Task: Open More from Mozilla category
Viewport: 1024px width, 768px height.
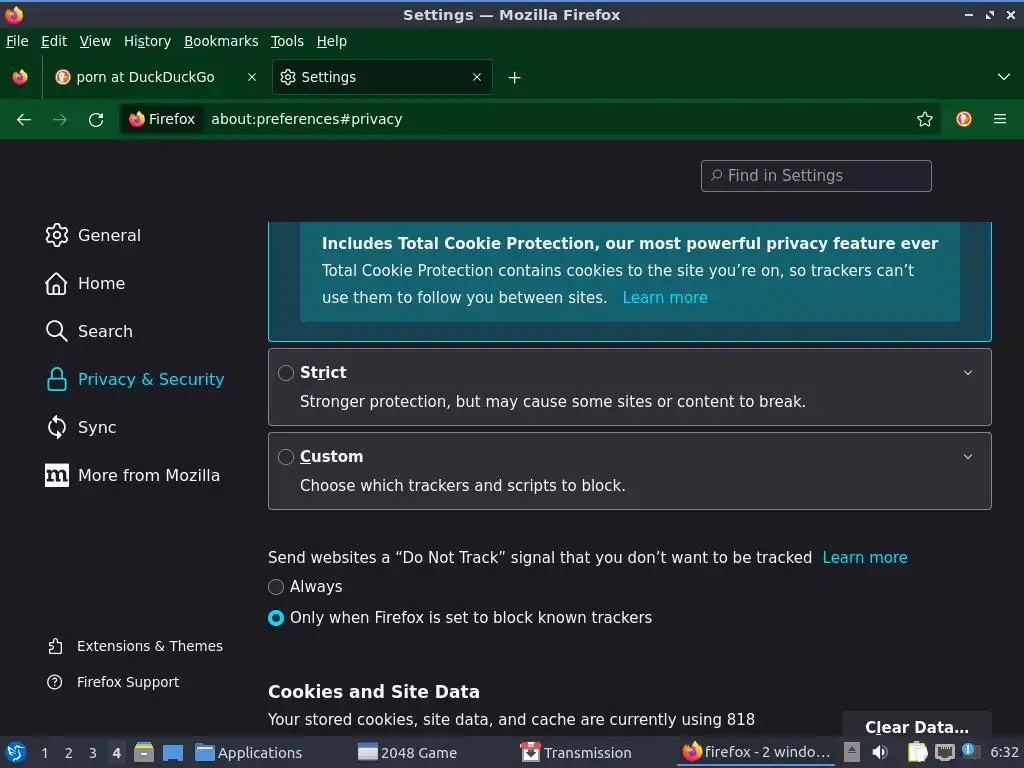Action: point(133,475)
